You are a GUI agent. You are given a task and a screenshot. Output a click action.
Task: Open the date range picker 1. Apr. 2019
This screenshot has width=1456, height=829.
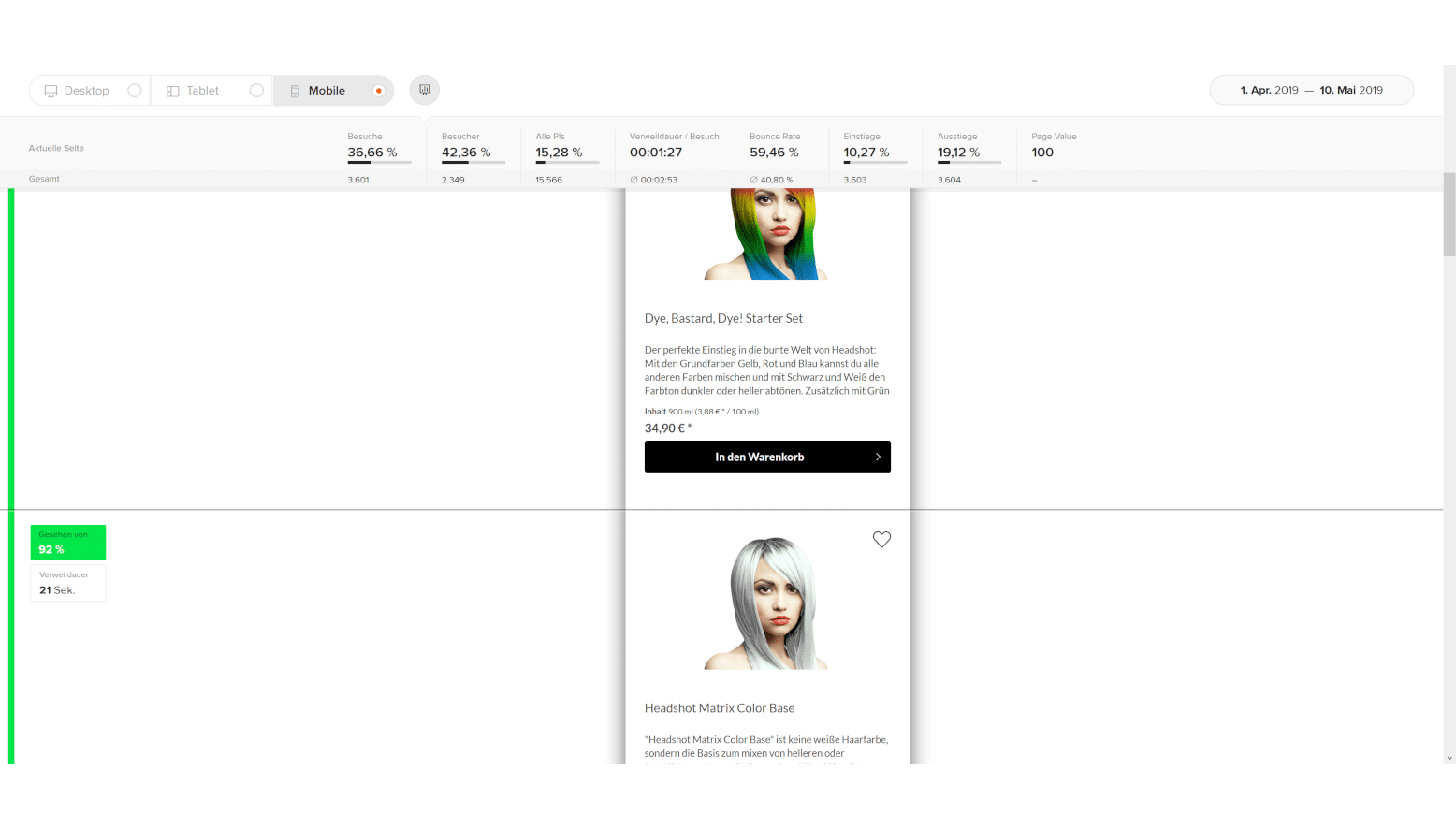click(x=1312, y=90)
